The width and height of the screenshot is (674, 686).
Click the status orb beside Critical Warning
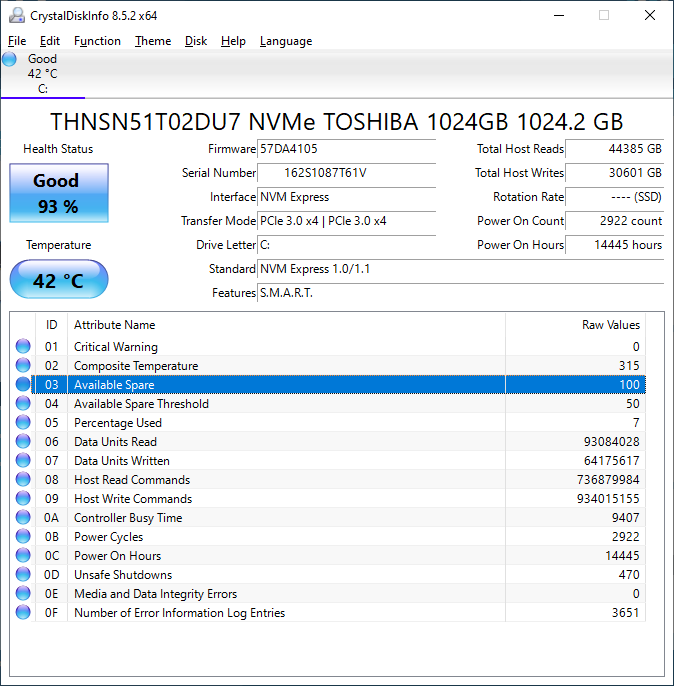pos(23,347)
